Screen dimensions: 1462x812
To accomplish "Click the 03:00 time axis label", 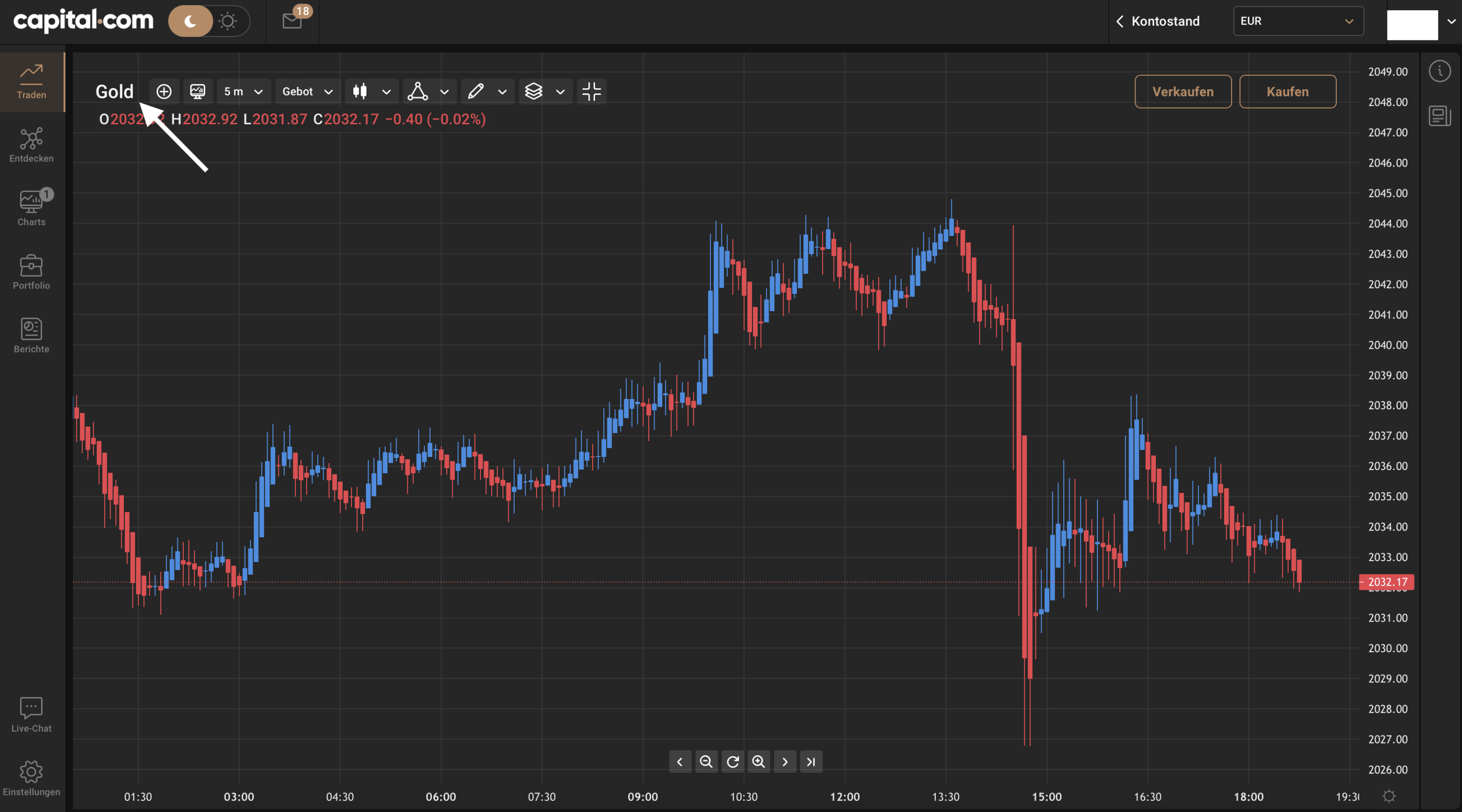I will pos(239,797).
